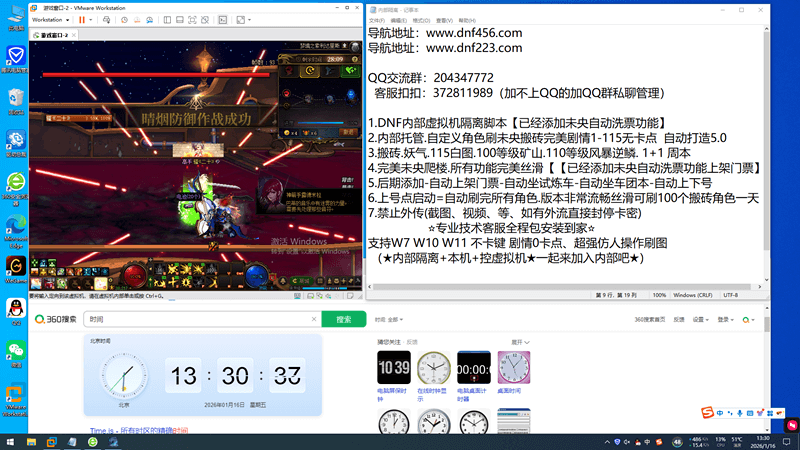The image size is (800, 450).
Task: Open the Microsoft Edge desktop icon
Action: 16,225
